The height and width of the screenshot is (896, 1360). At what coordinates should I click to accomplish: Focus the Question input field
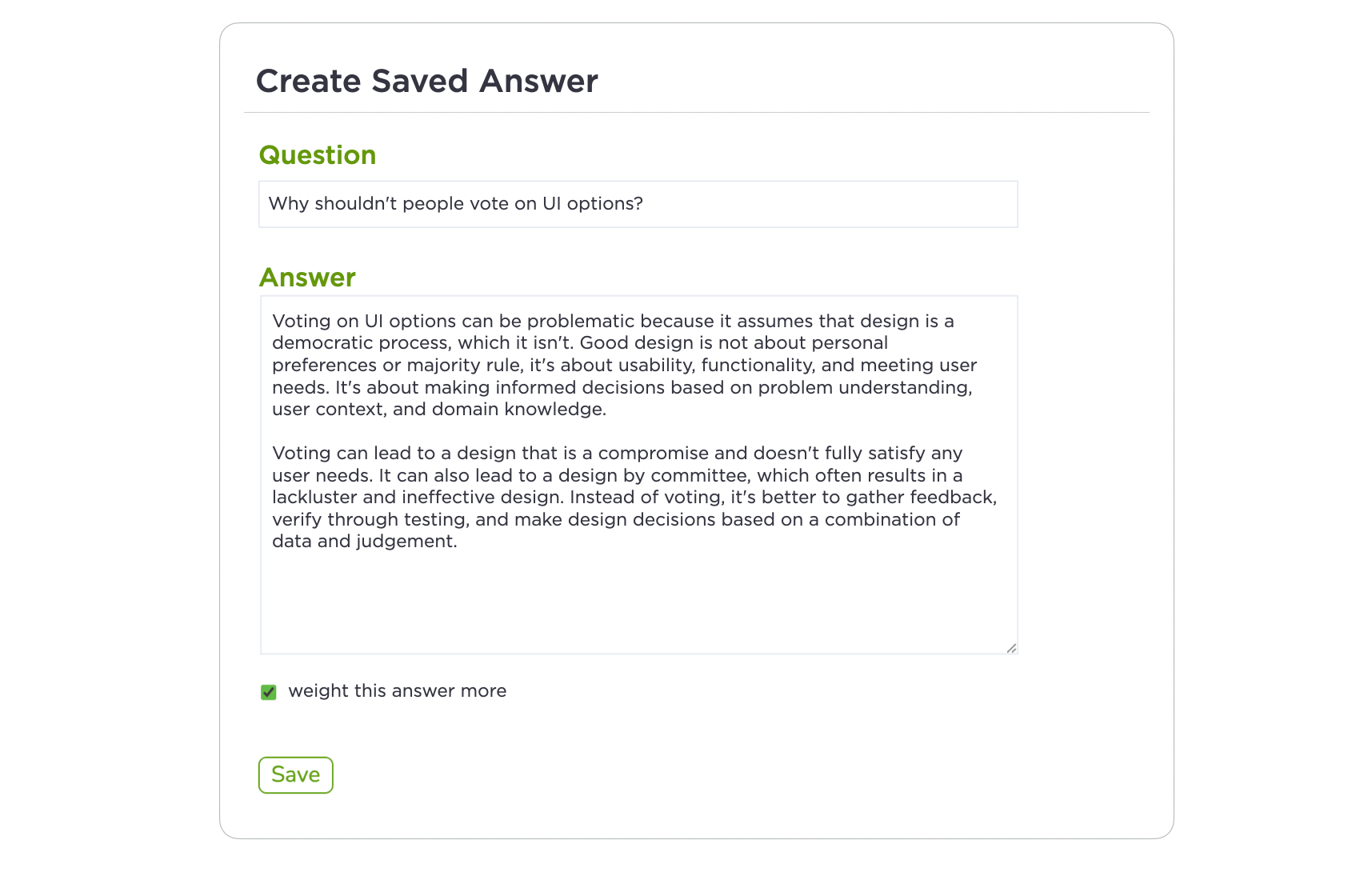coord(638,204)
